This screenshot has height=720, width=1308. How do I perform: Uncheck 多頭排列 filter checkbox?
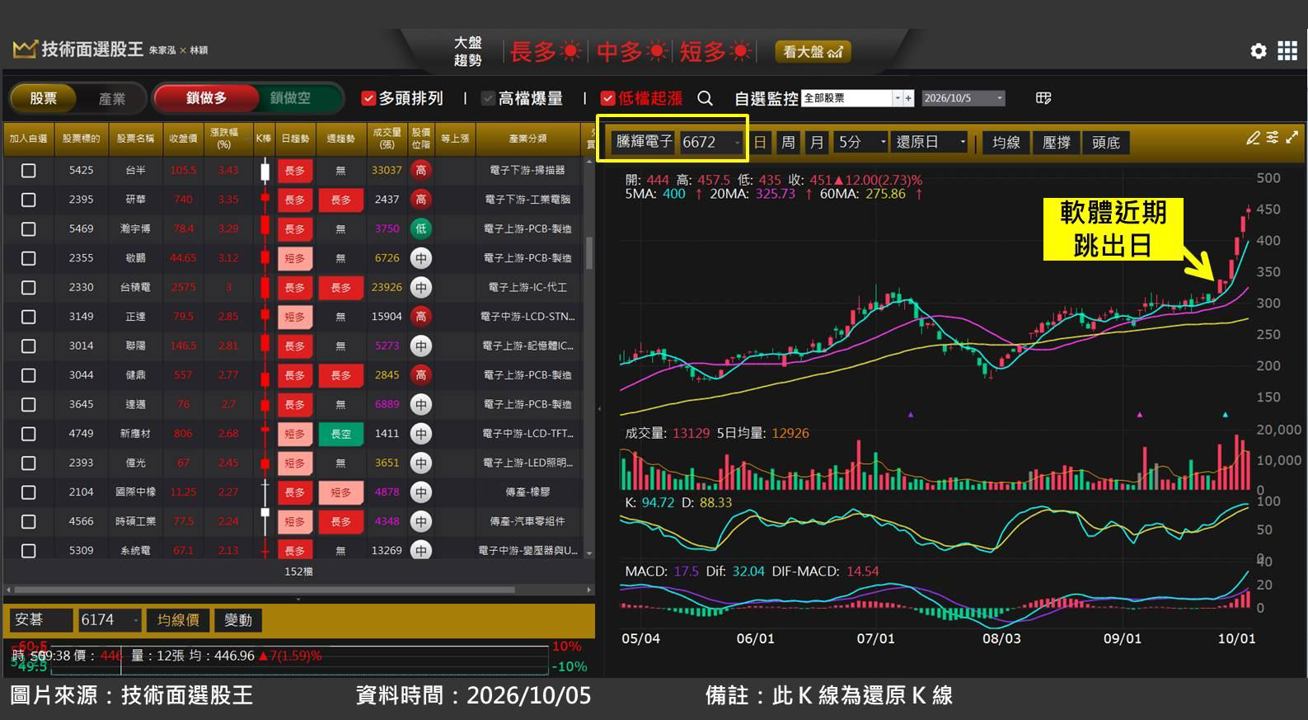coord(368,98)
